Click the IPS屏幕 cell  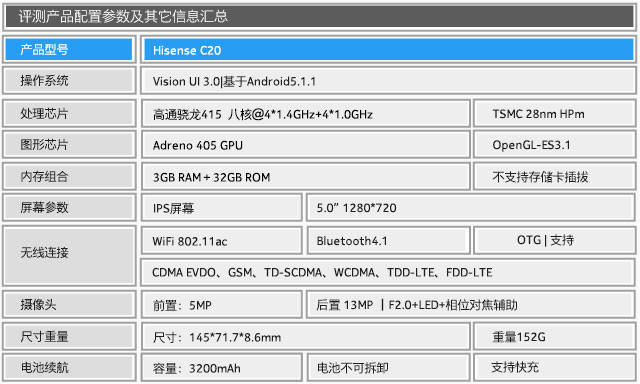[222, 208]
